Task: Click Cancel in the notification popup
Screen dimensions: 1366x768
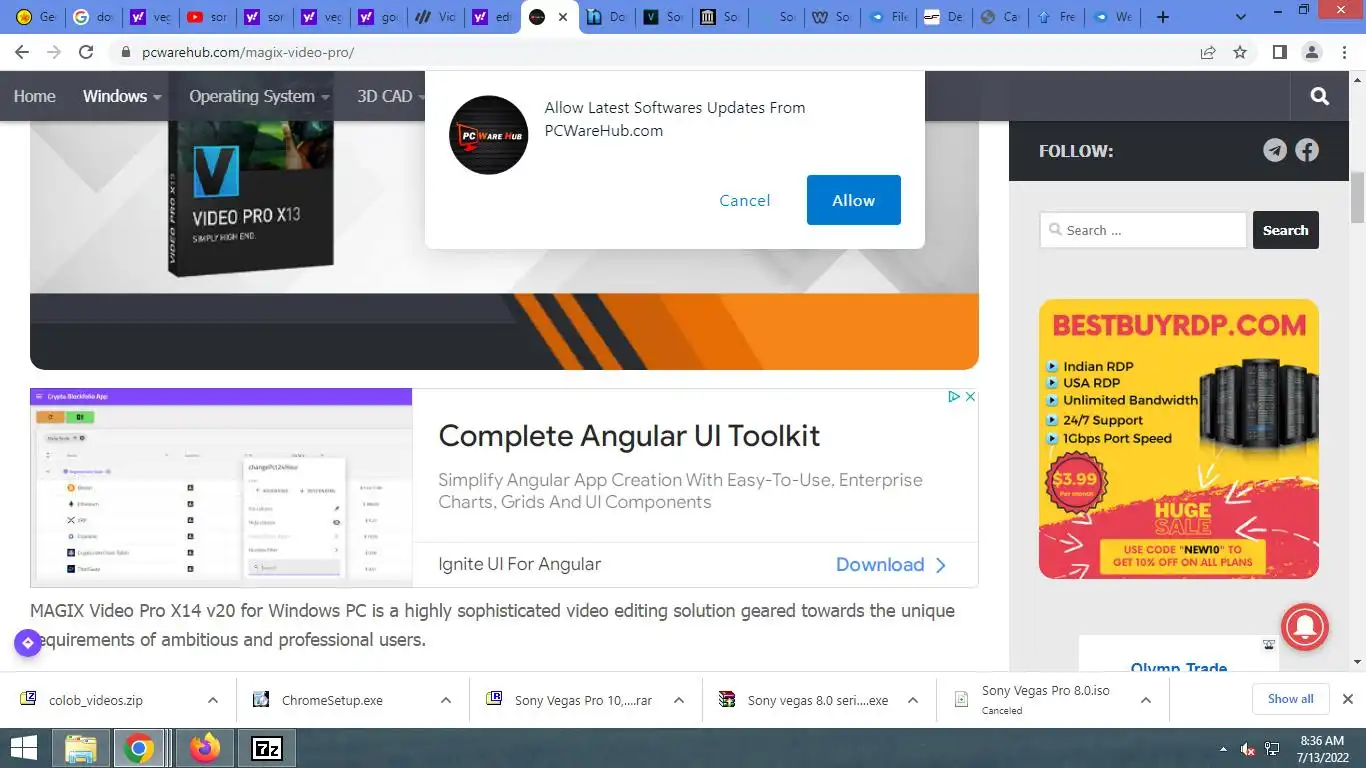Action: [x=745, y=200]
